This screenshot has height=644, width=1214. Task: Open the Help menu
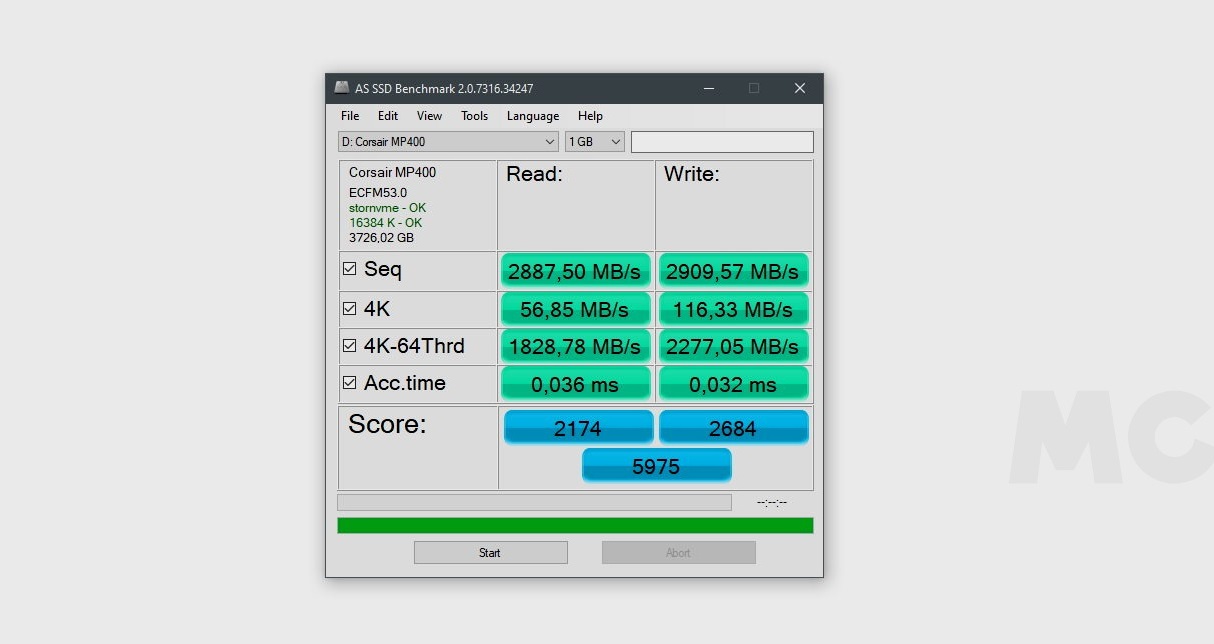tap(590, 116)
